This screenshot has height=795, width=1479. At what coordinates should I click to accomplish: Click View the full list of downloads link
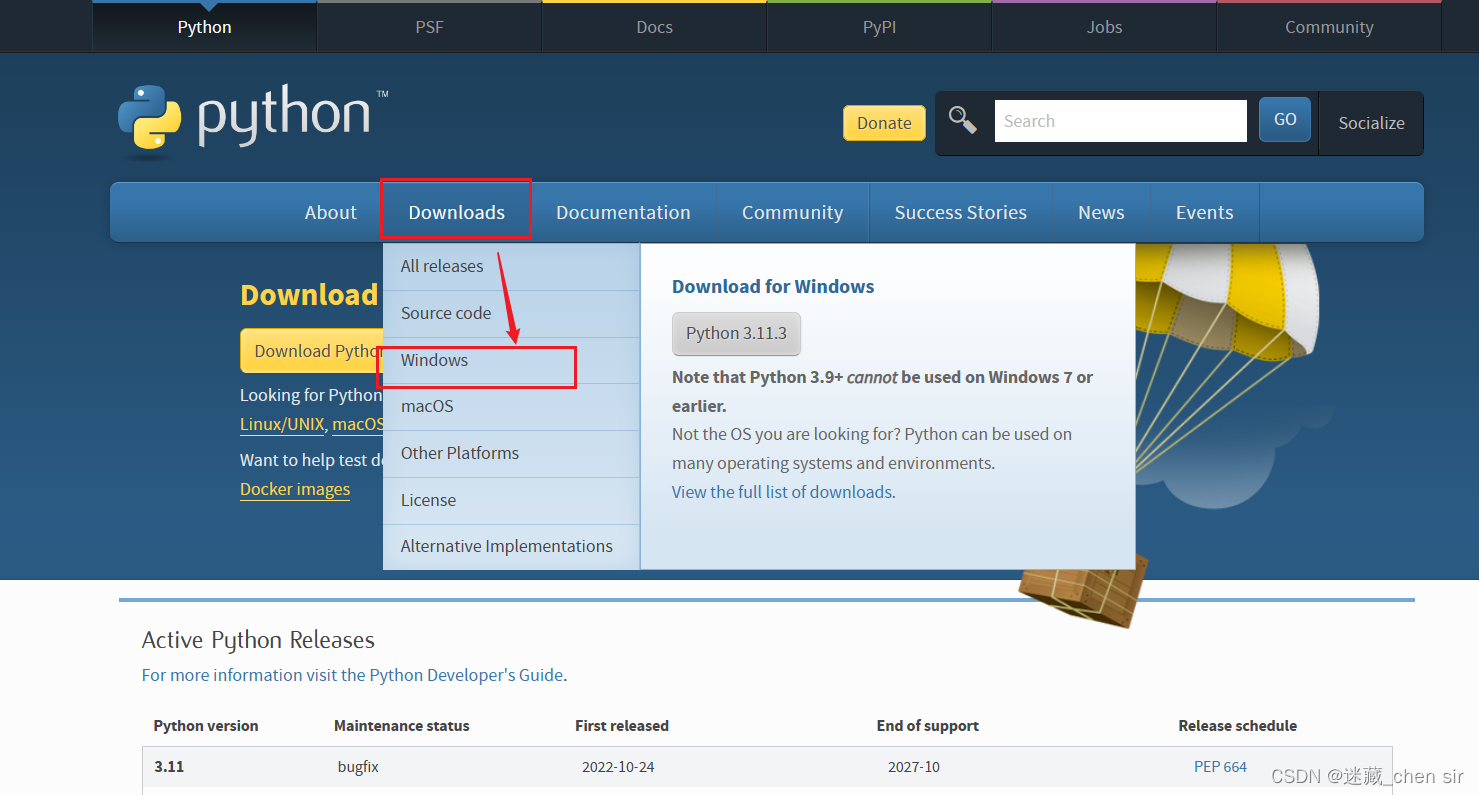pos(781,492)
